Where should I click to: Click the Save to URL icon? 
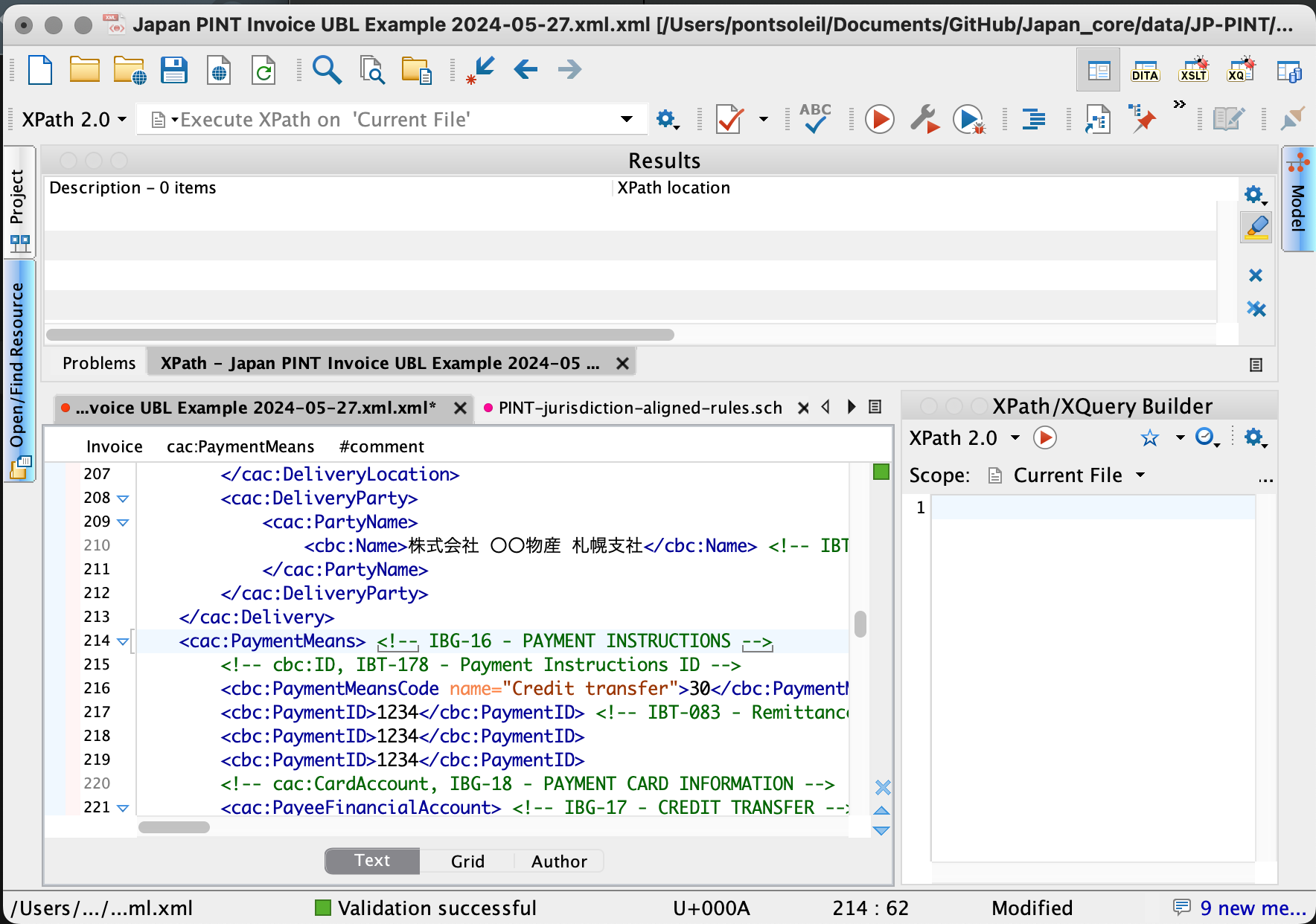tap(219, 71)
